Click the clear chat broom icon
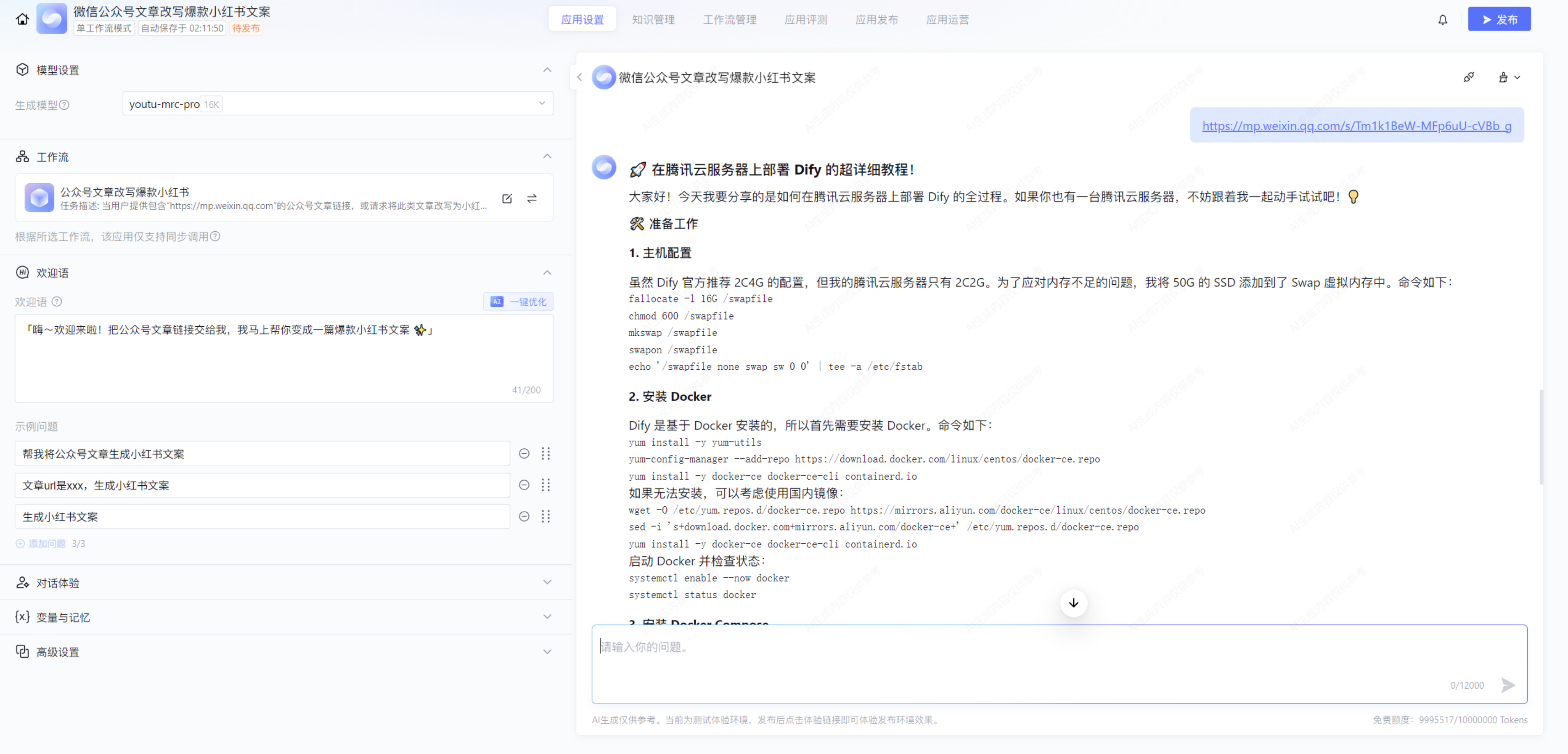Viewport: 1568px width, 754px height. coord(1503,77)
